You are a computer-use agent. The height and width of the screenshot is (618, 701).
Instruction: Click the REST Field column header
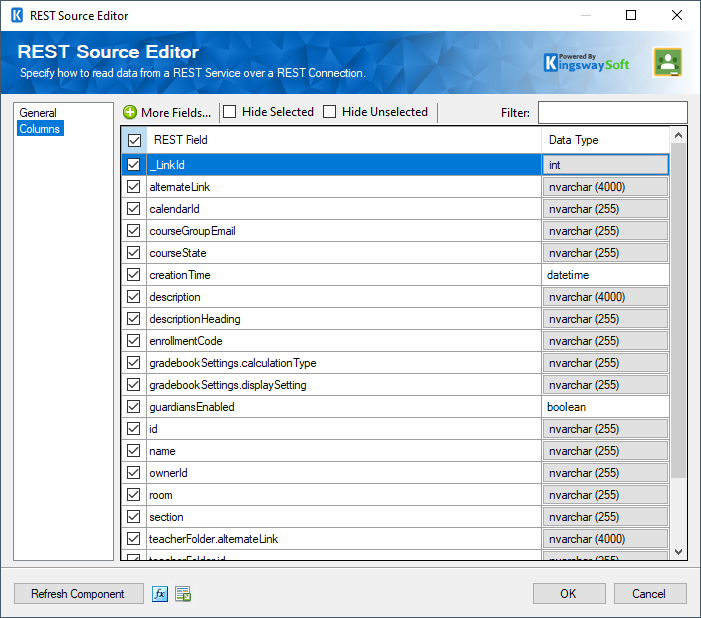click(344, 140)
